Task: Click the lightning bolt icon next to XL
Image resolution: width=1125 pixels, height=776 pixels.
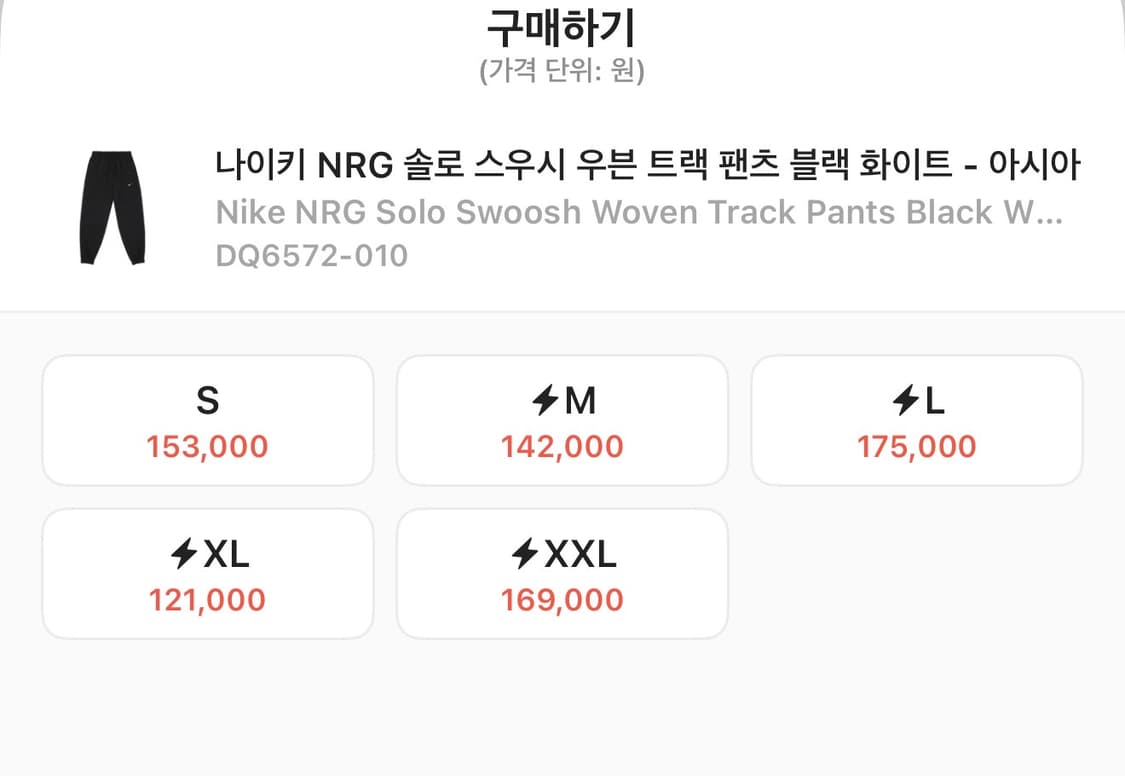Action: tap(184, 553)
